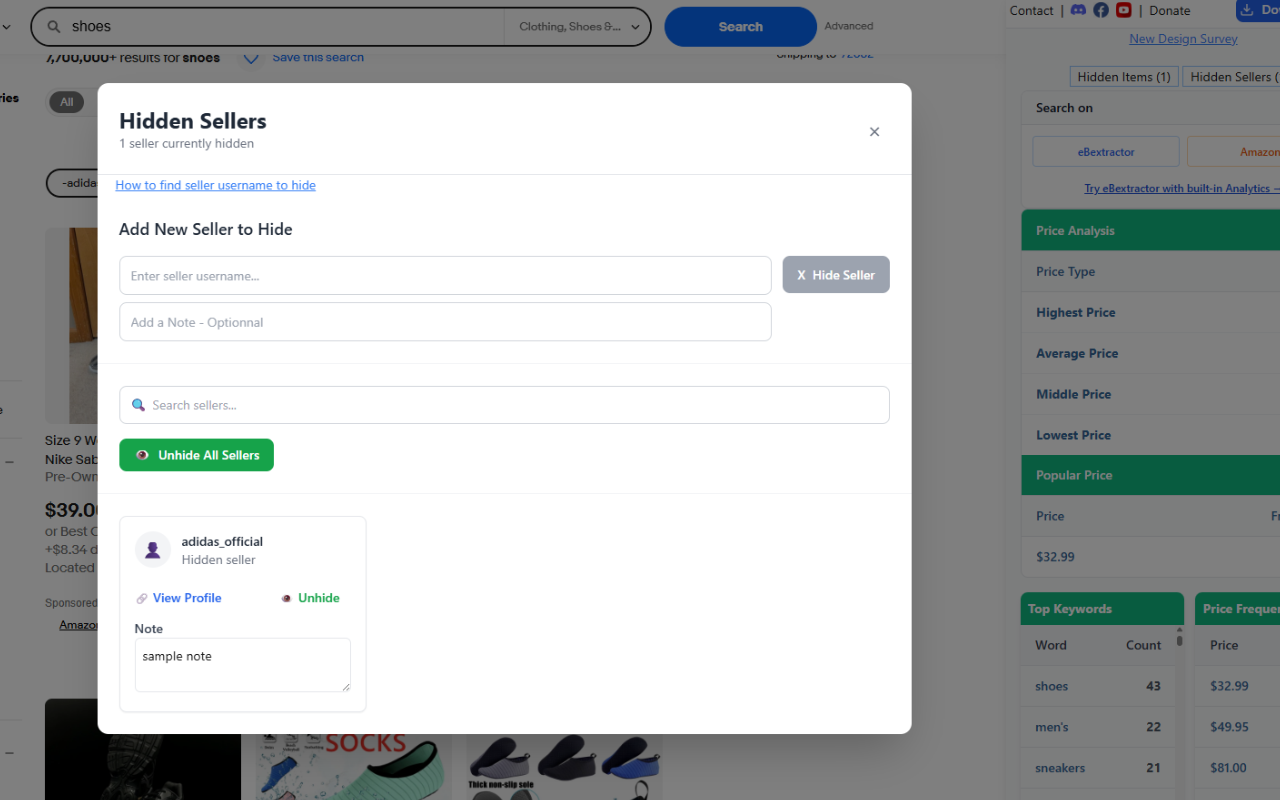Viewport: 1280px width, 800px height.
Task: Click the Facebook icon at the top
Action: pos(1101,10)
